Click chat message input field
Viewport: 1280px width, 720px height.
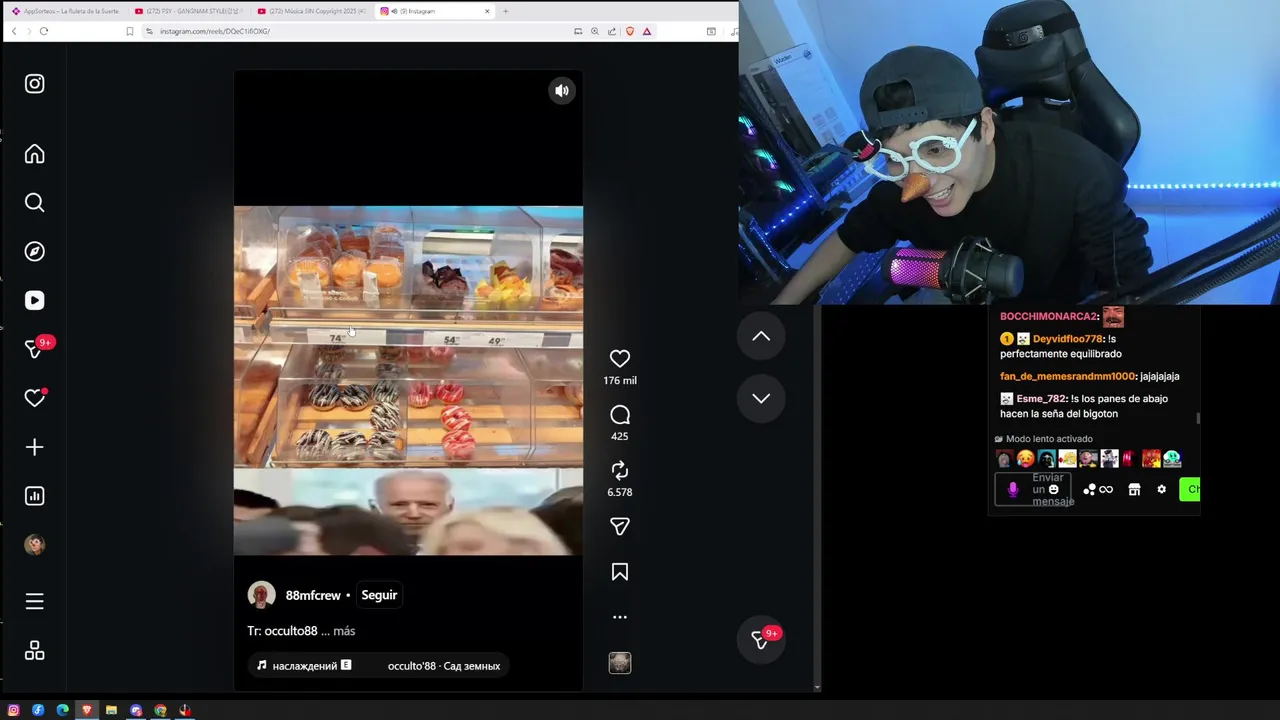point(1035,489)
